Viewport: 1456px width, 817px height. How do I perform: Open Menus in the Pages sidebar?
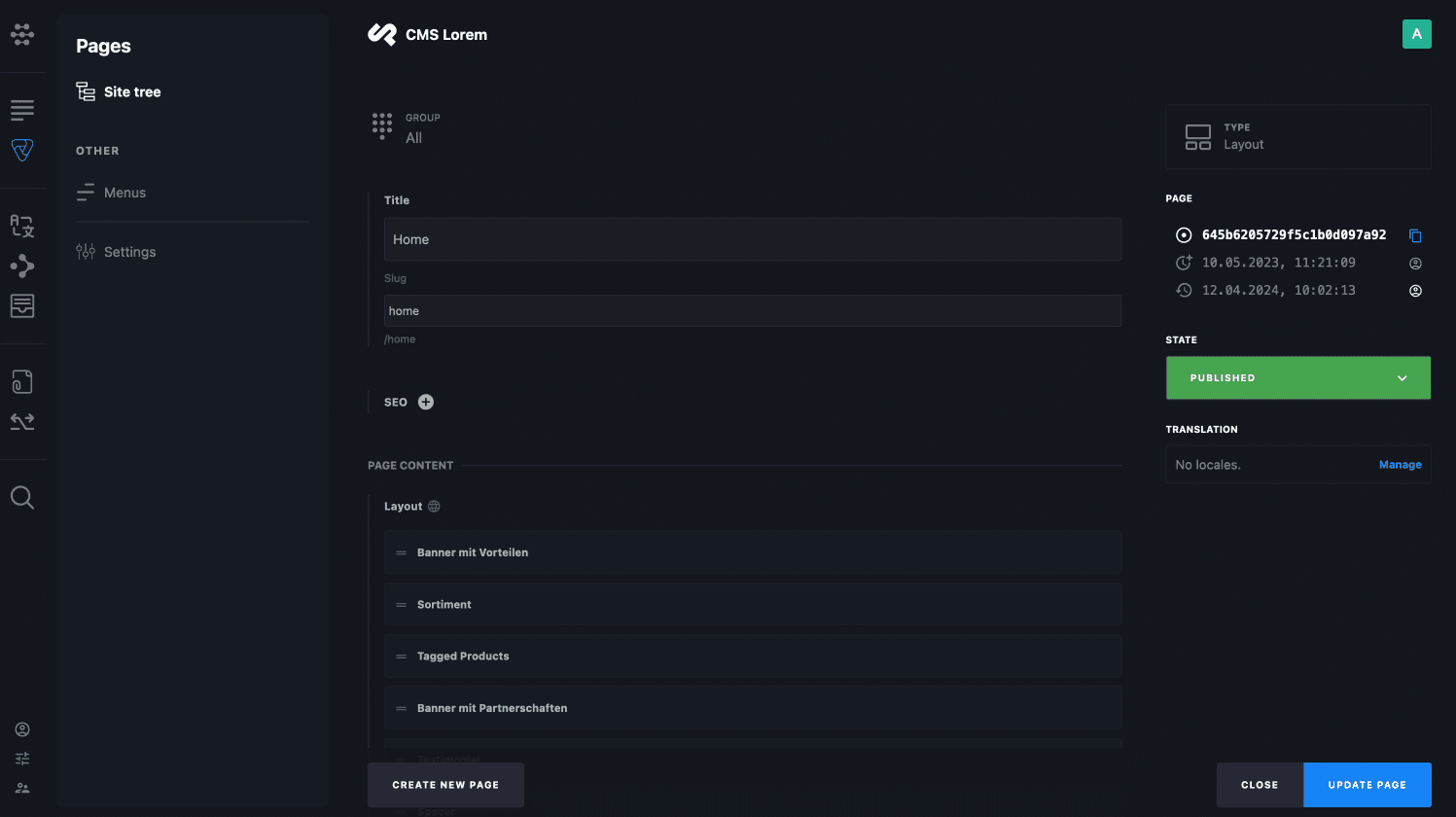[x=124, y=193]
